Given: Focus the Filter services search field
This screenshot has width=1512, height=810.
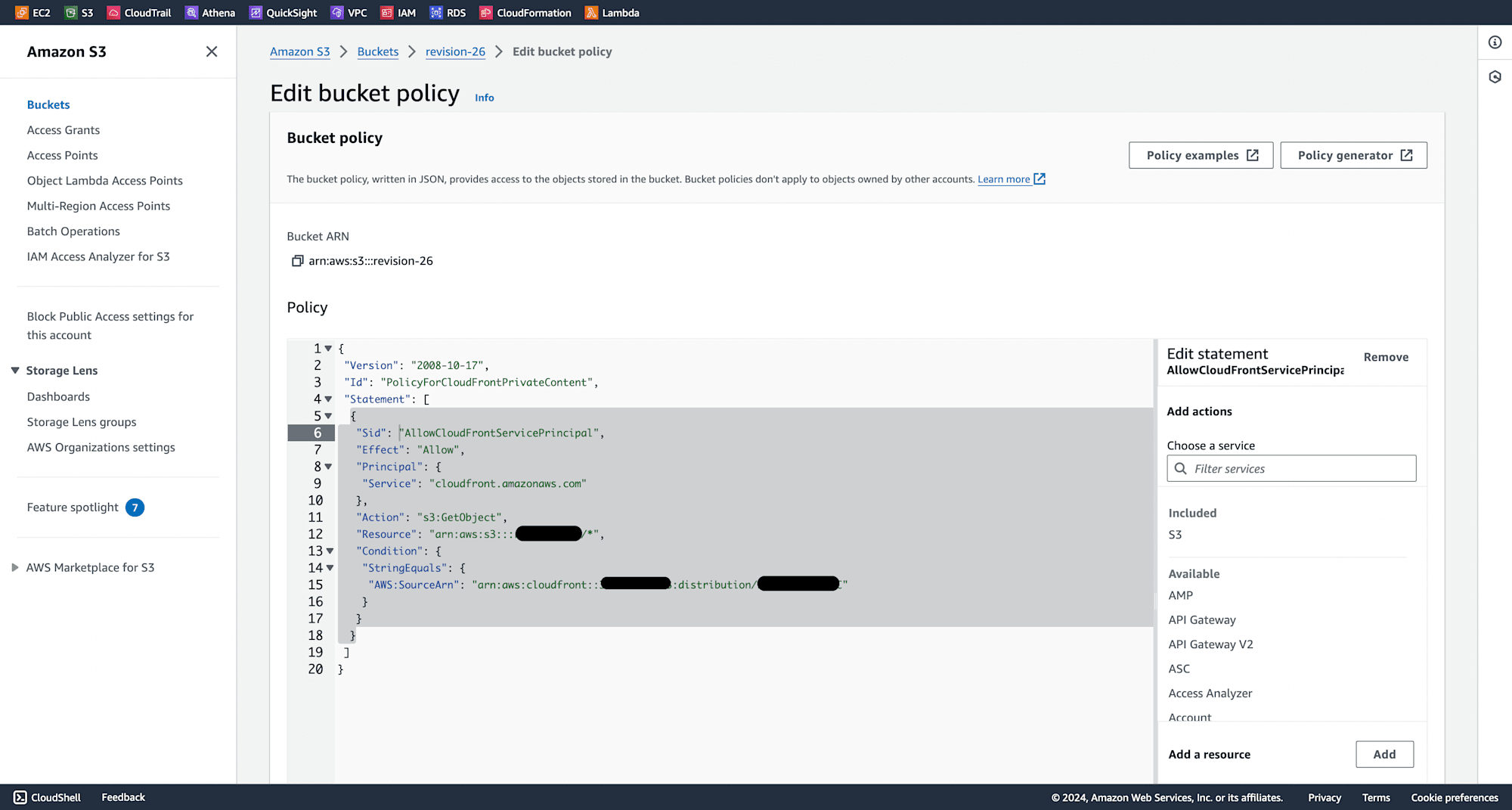Looking at the screenshot, I should click(x=1291, y=469).
